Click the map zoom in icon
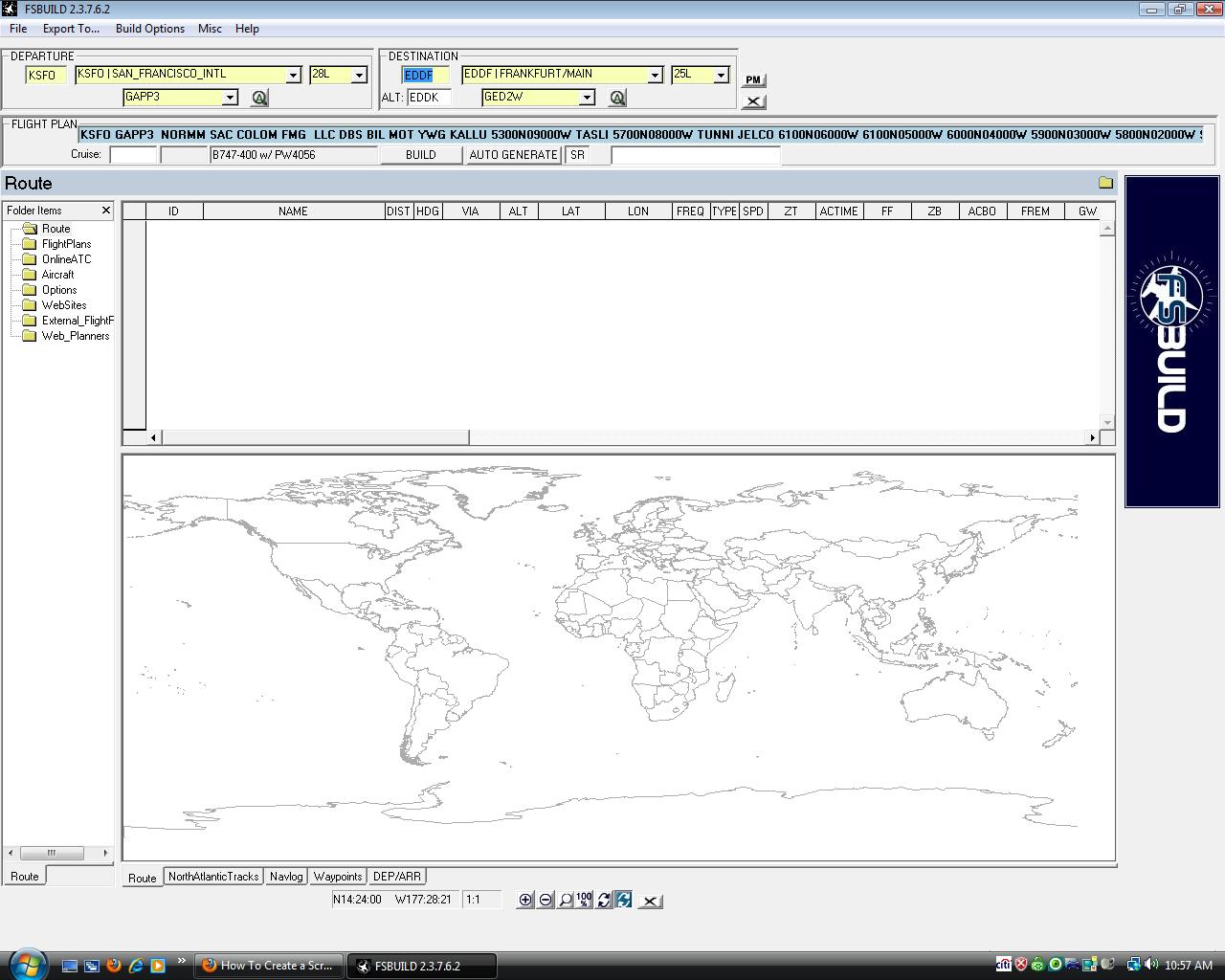The width and height of the screenshot is (1225, 980). tap(525, 900)
